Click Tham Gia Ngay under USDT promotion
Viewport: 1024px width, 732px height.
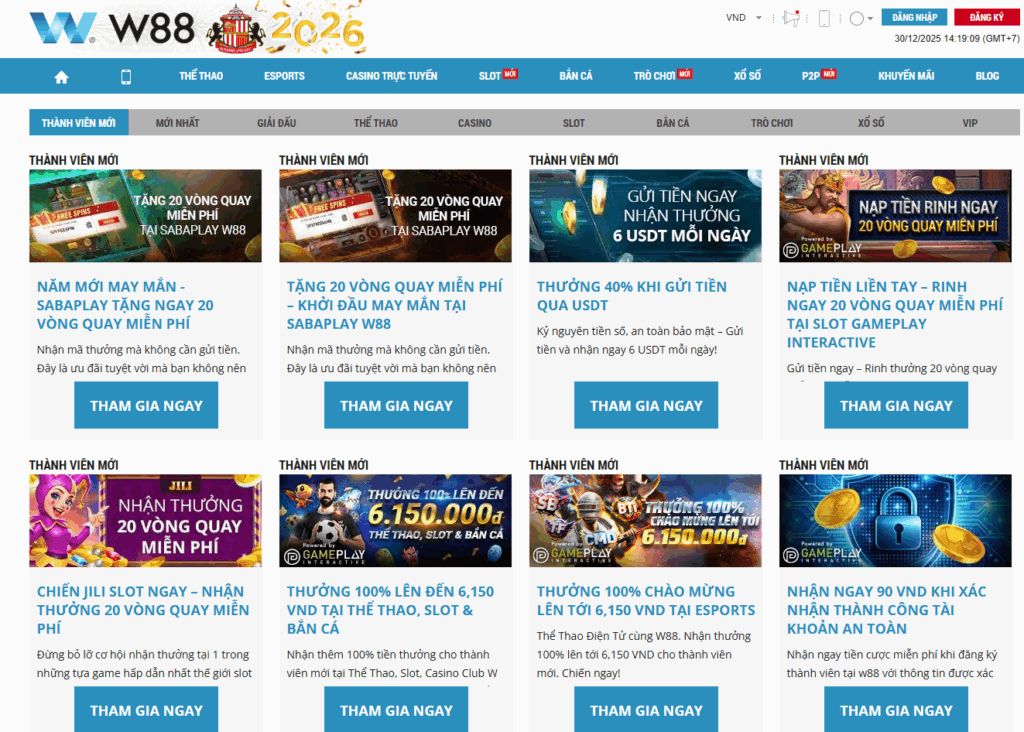(x=646, y=405)
